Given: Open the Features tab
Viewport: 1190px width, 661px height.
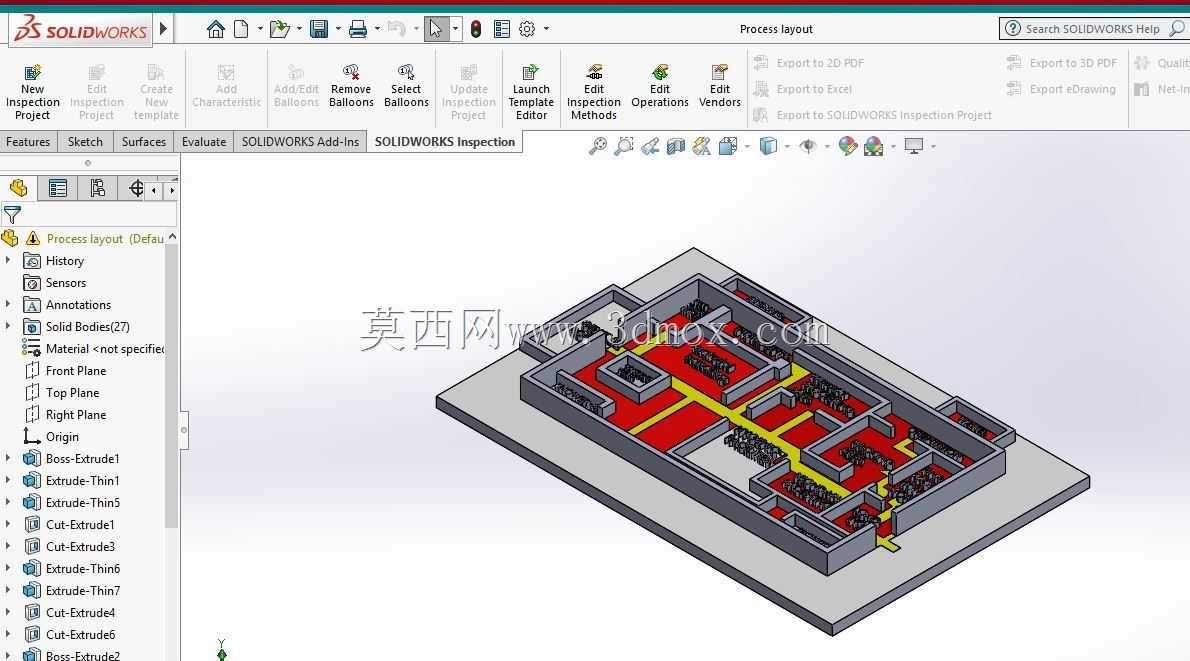Looking at the screenshot, I should 28,142.
